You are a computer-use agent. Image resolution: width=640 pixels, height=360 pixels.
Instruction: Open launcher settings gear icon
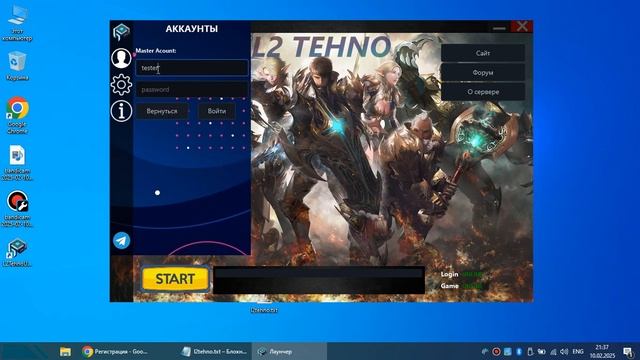[121, 85]
